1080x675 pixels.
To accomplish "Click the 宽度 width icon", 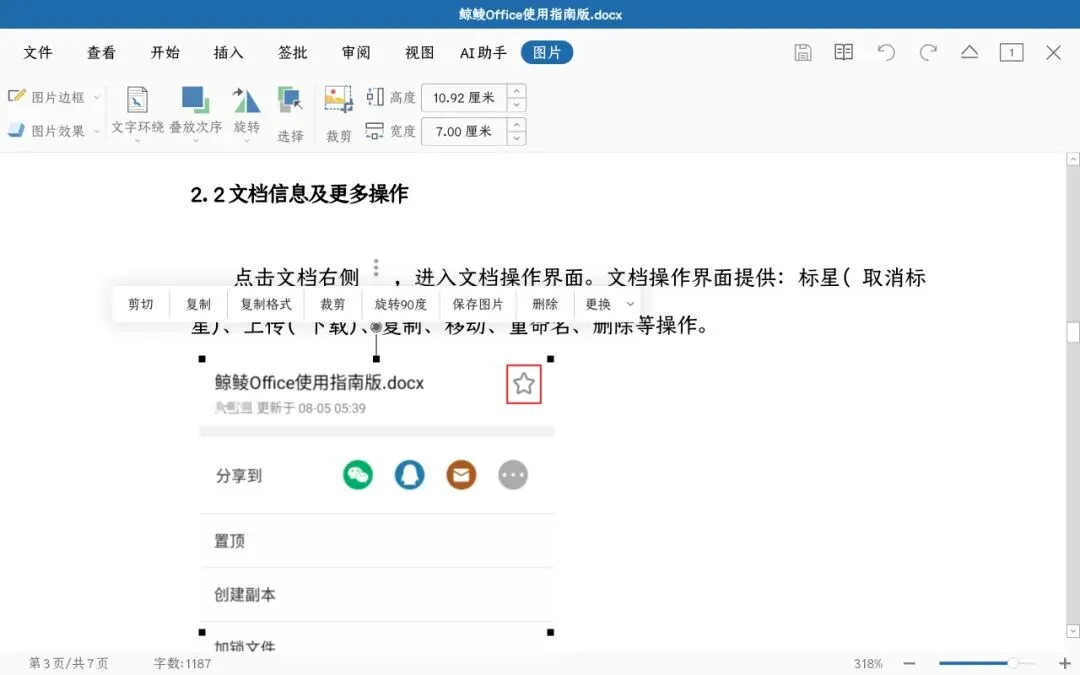I will pyautogui.click(x=375, y=131).
